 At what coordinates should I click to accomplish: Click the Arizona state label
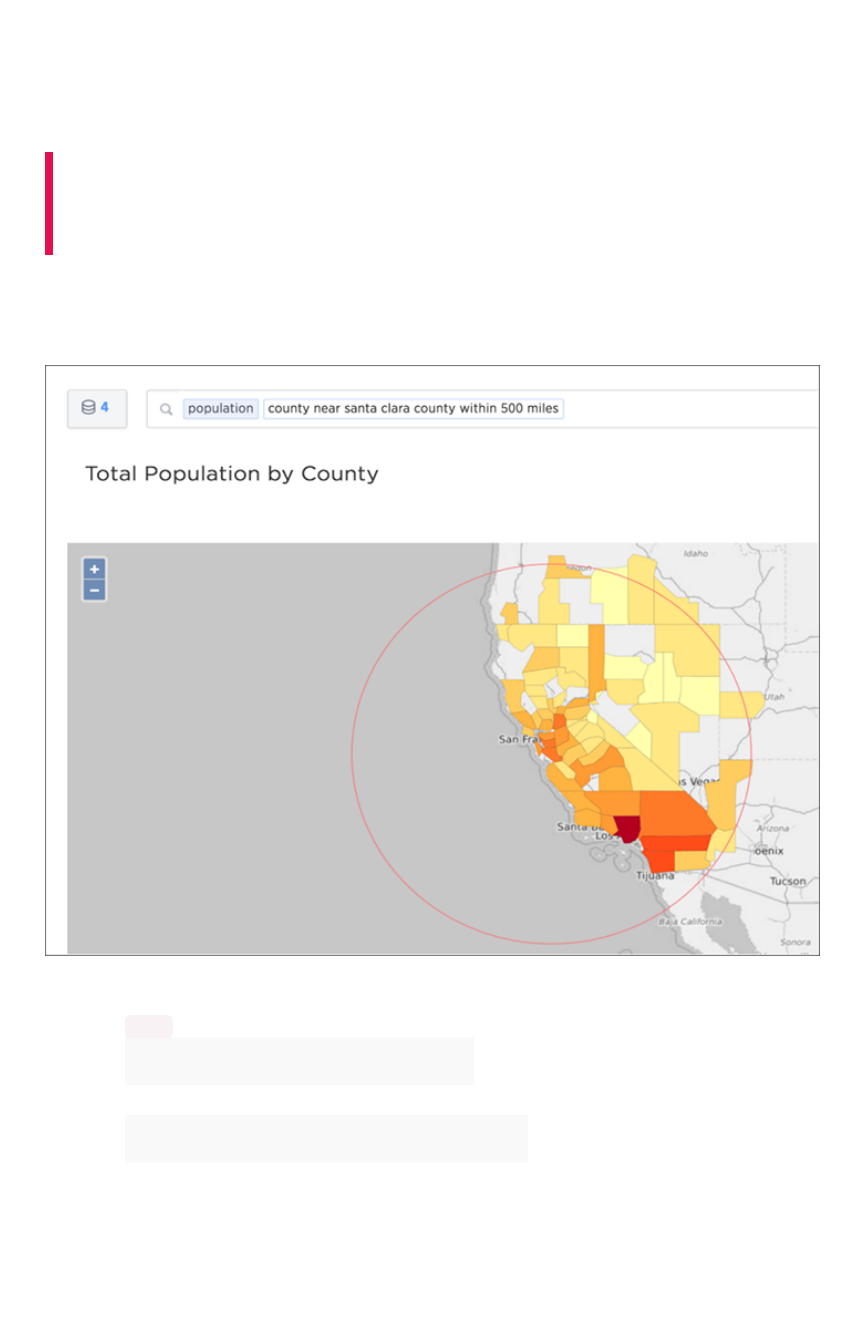772,828
